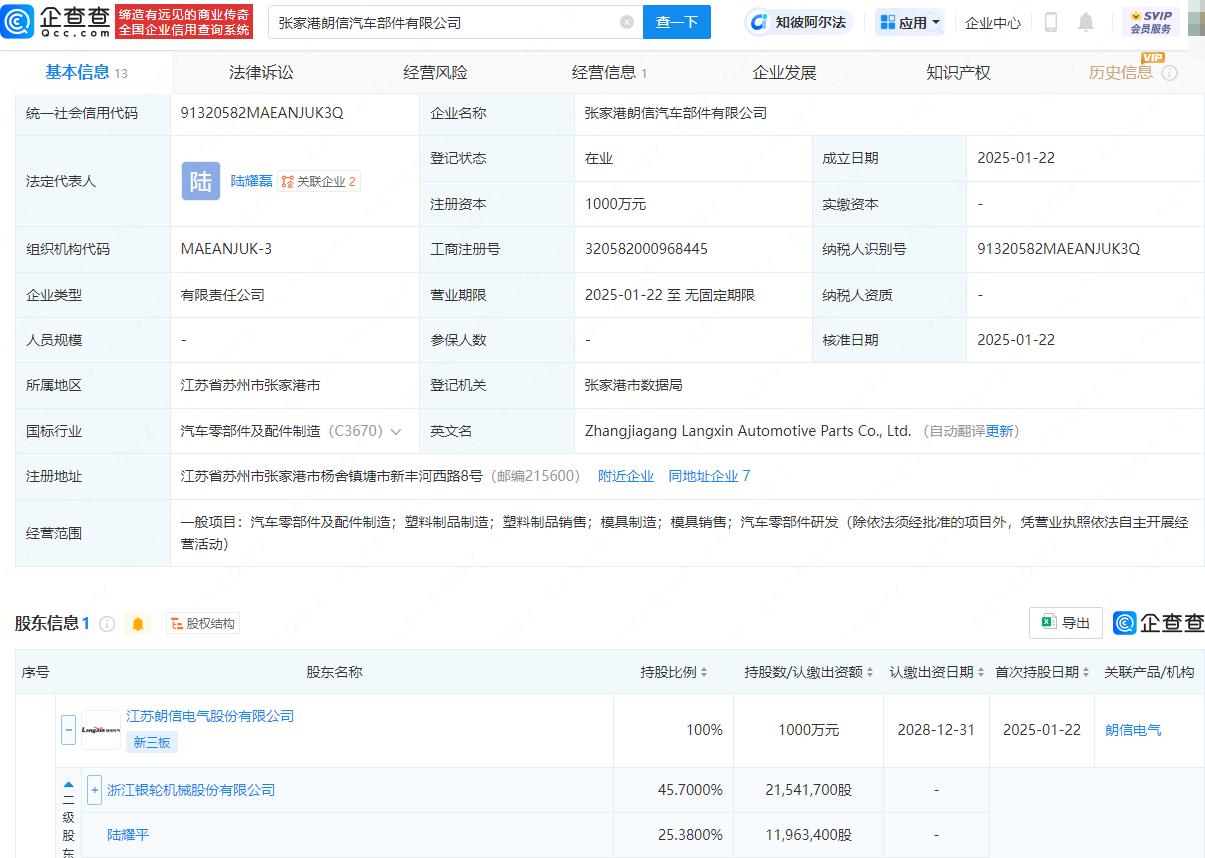1205x858 pixels.
Task: Expand the 浙江银轮机械 shareholder row
Action: (94, 790)
